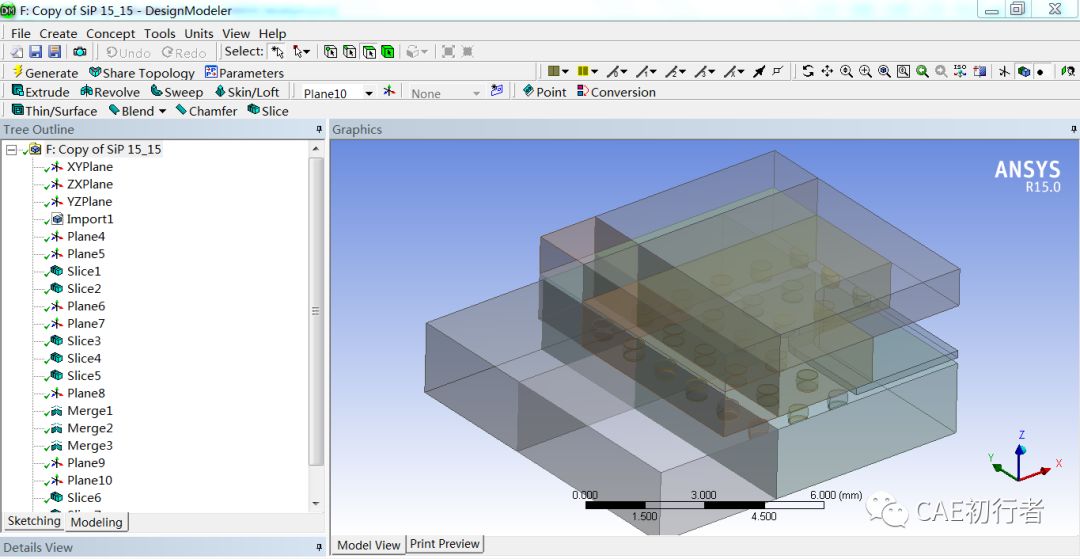Activate the Box Zoom tool
This screenshot has width=1080, height=559.
[x=866, y=71]
